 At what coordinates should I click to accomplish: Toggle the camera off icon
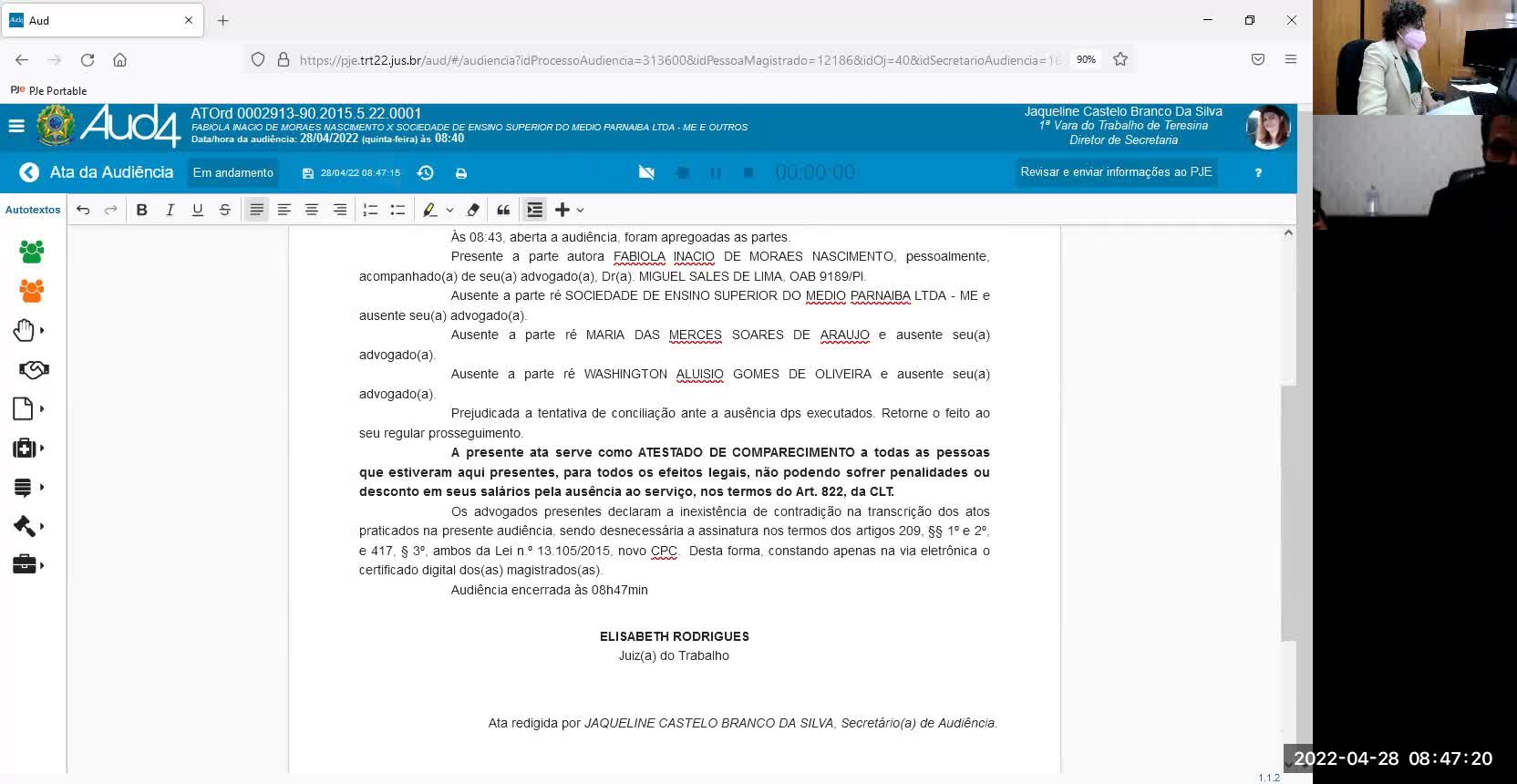[x=646, y=172]
